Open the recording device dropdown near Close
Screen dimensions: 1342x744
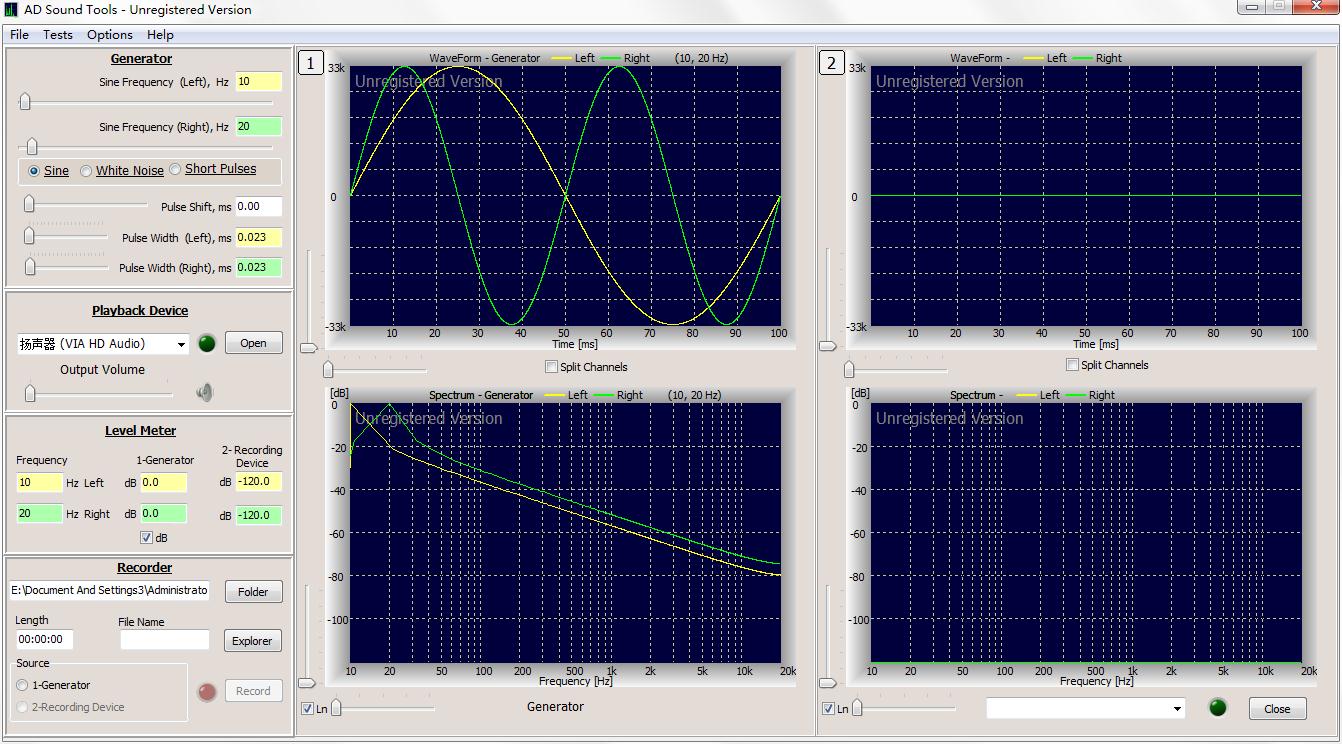pyautogui.click(x=1176, y=709)
